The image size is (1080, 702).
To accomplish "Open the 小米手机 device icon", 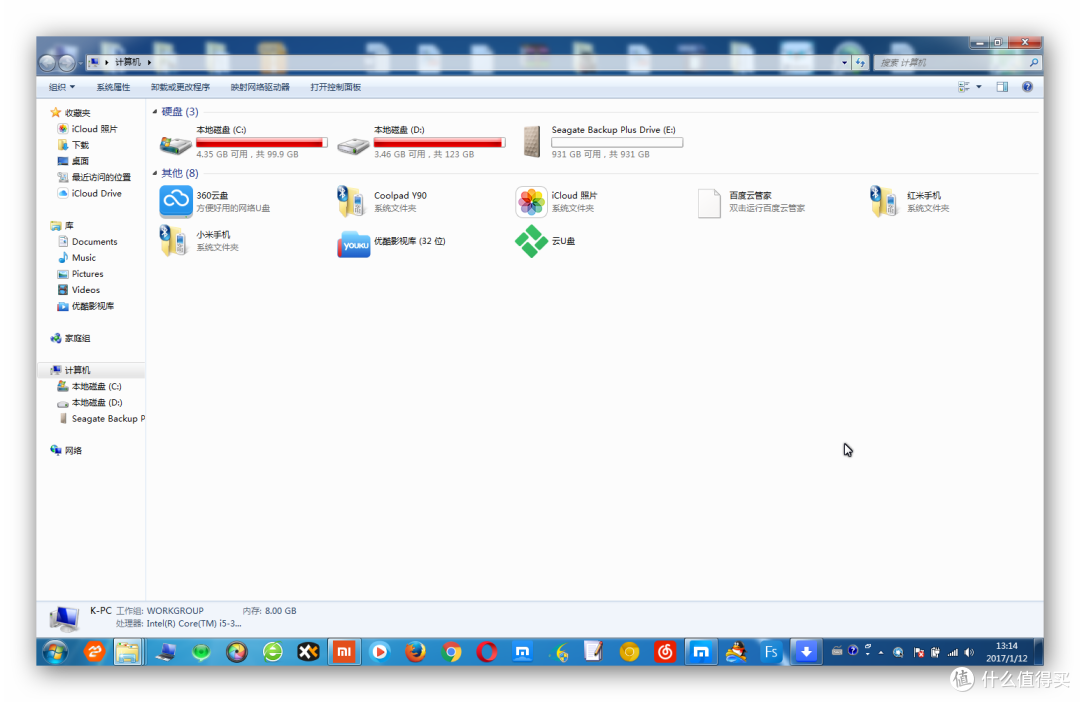I will tap(174, 241).
